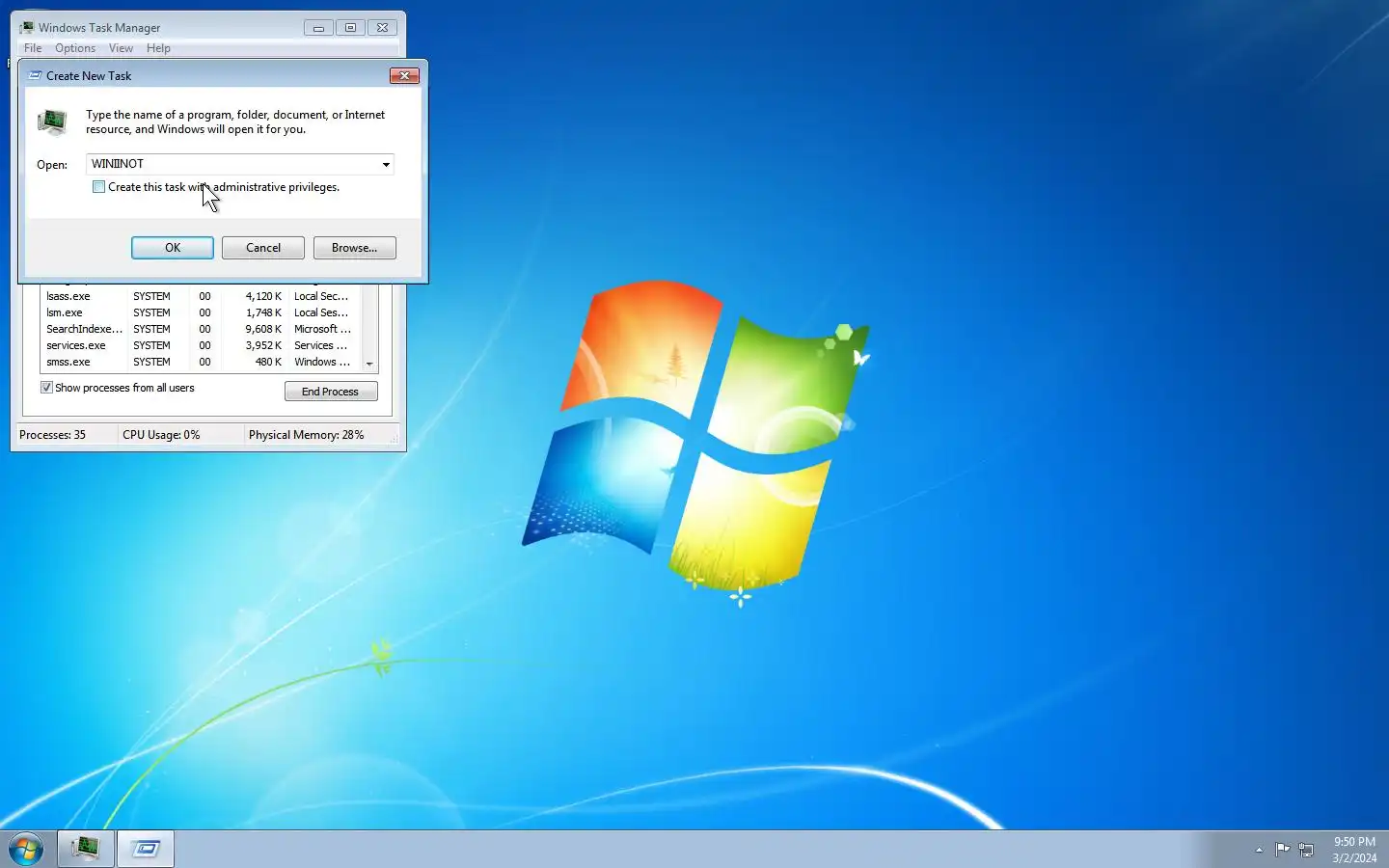The width and height of the screenshot is (1389, 868).
Task: Click the Microsoft ... description cell
Action: point(322,329)
